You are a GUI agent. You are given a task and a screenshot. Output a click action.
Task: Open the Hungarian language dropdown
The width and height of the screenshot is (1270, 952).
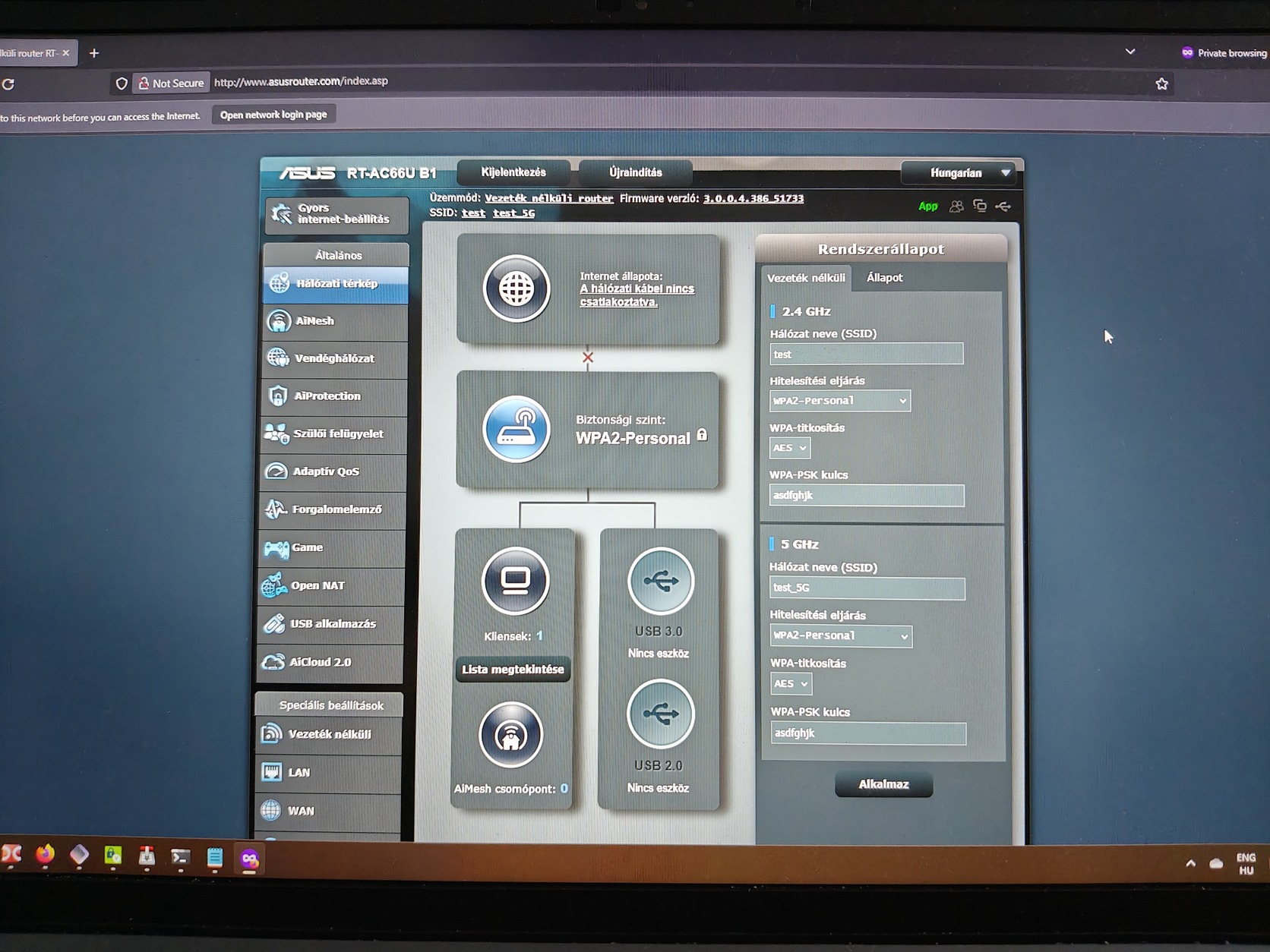tap(959, 173)
